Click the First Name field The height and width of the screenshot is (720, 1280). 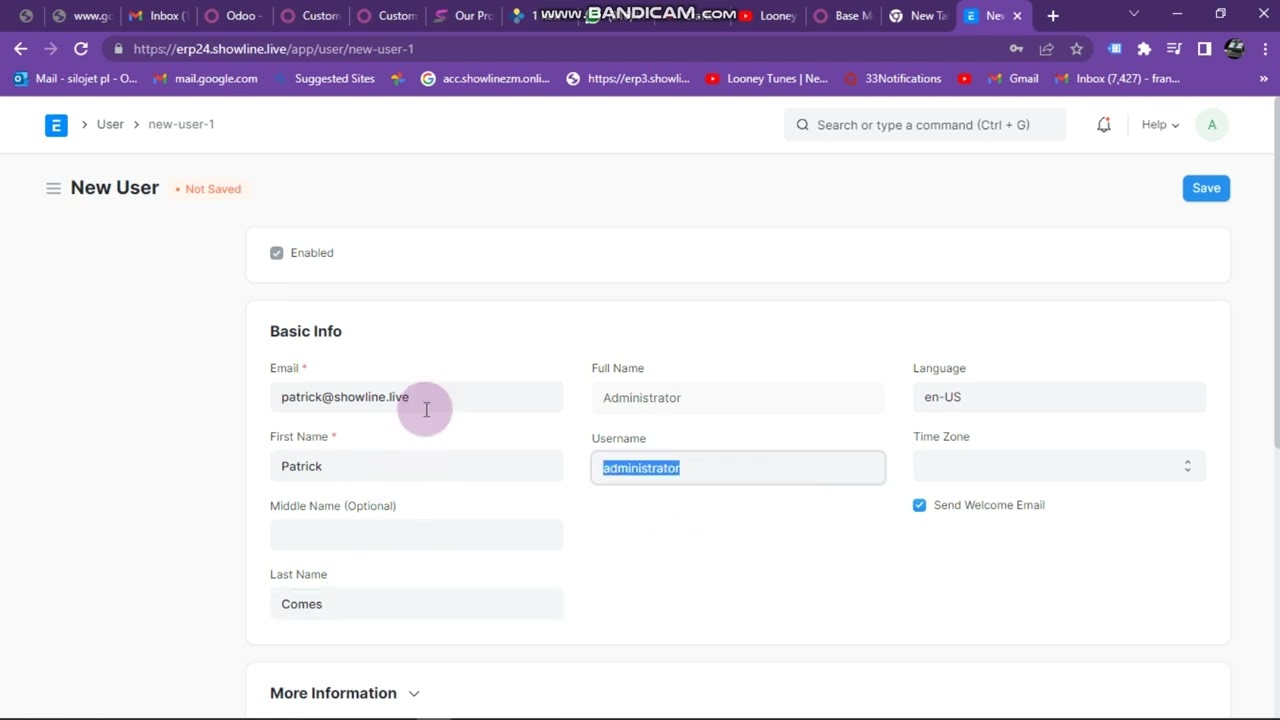click(416, 466)
